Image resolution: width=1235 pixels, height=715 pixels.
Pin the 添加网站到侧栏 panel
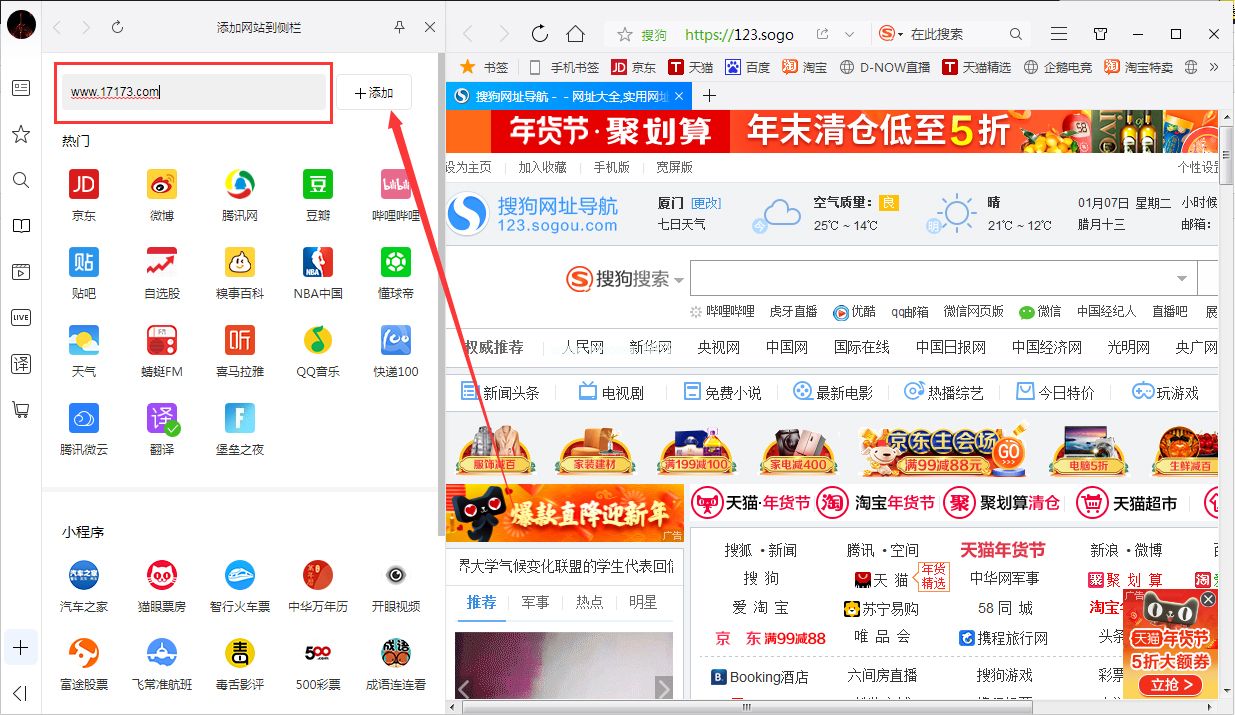399,27
